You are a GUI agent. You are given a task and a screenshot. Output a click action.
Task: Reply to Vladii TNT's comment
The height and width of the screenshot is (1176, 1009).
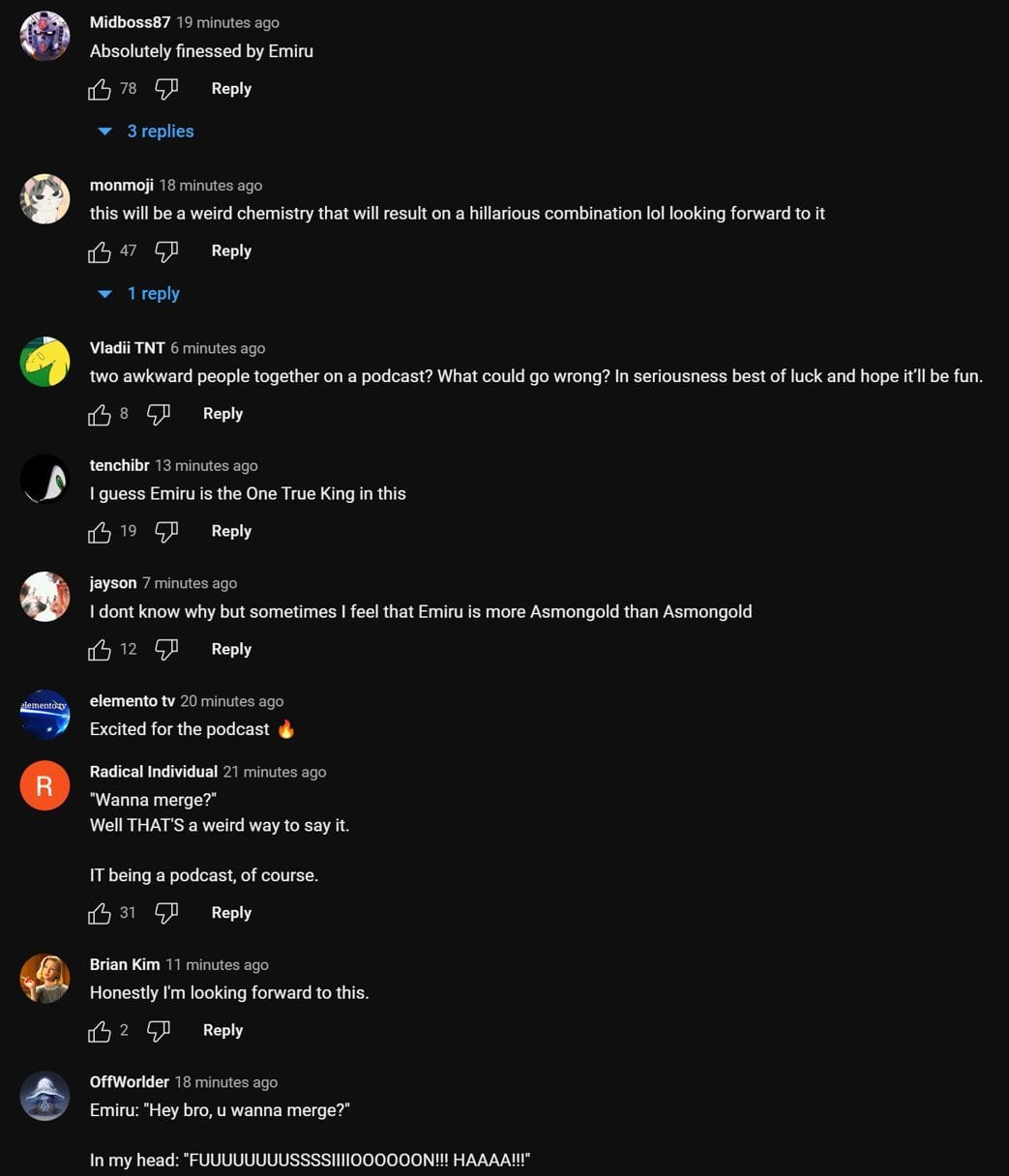click(223, 414)
